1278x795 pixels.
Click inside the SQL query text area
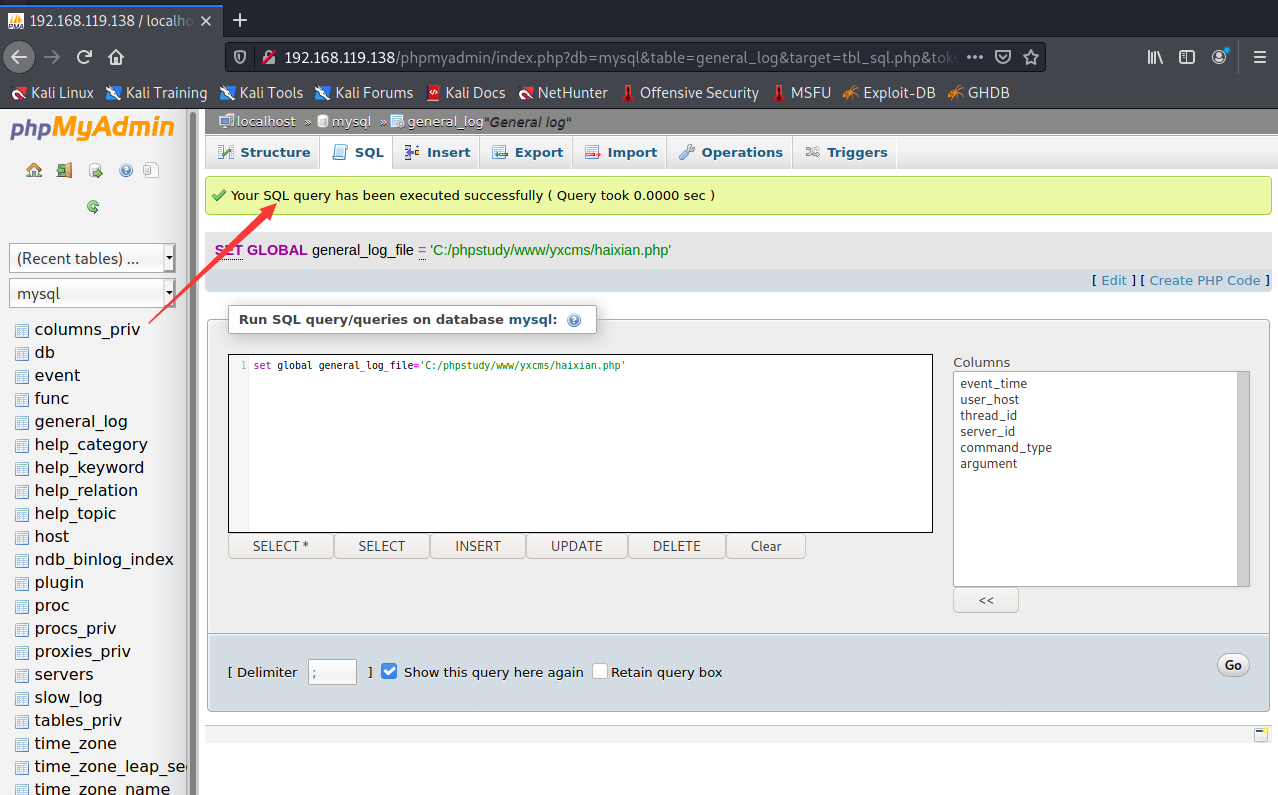click(580, 443)
